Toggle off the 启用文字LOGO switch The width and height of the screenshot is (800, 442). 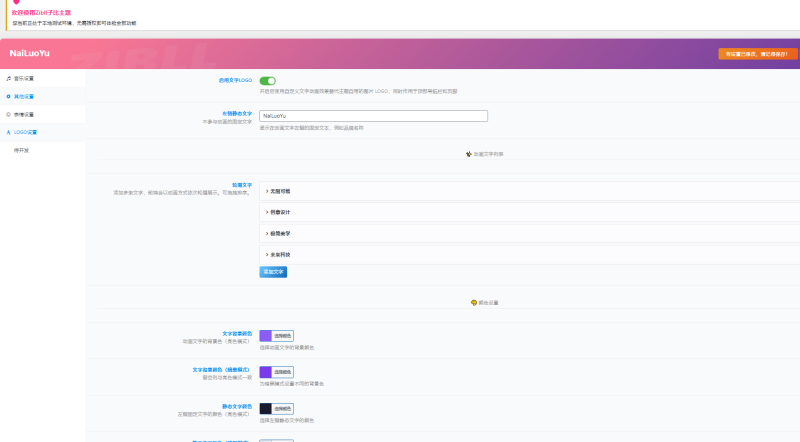[267, 81]
